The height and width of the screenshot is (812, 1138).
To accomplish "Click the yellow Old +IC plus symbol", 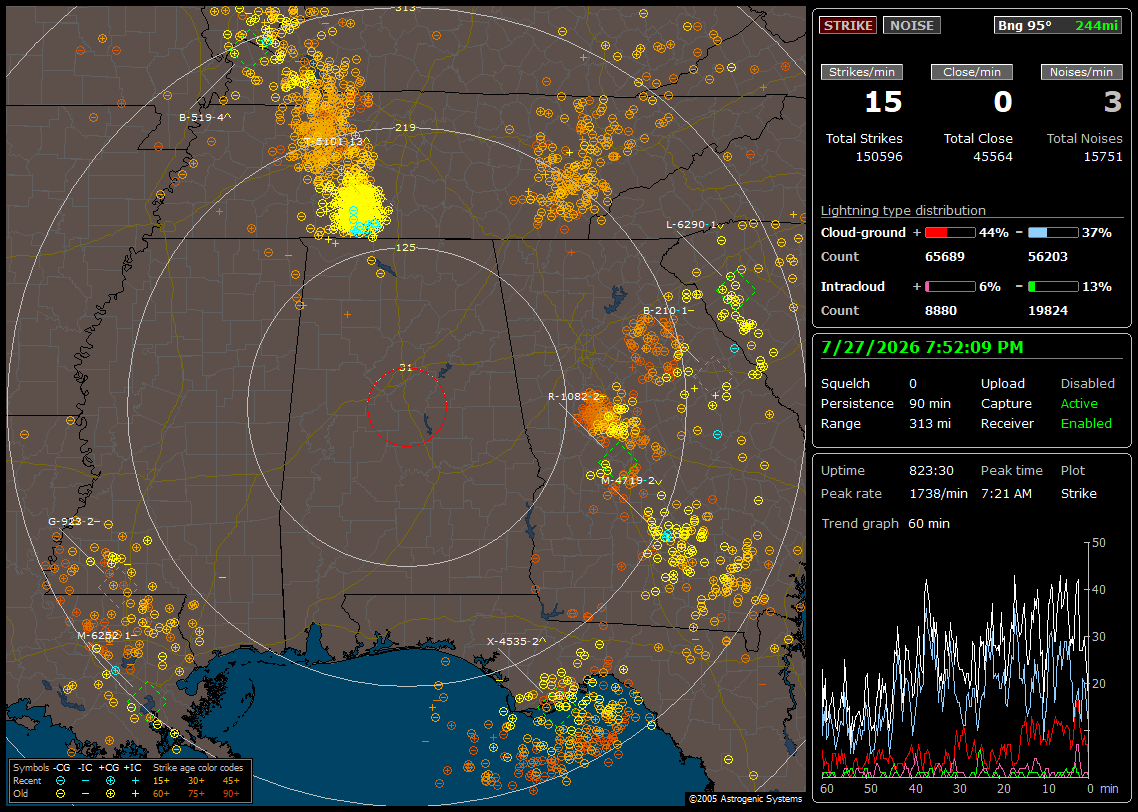I will [135, 794].
